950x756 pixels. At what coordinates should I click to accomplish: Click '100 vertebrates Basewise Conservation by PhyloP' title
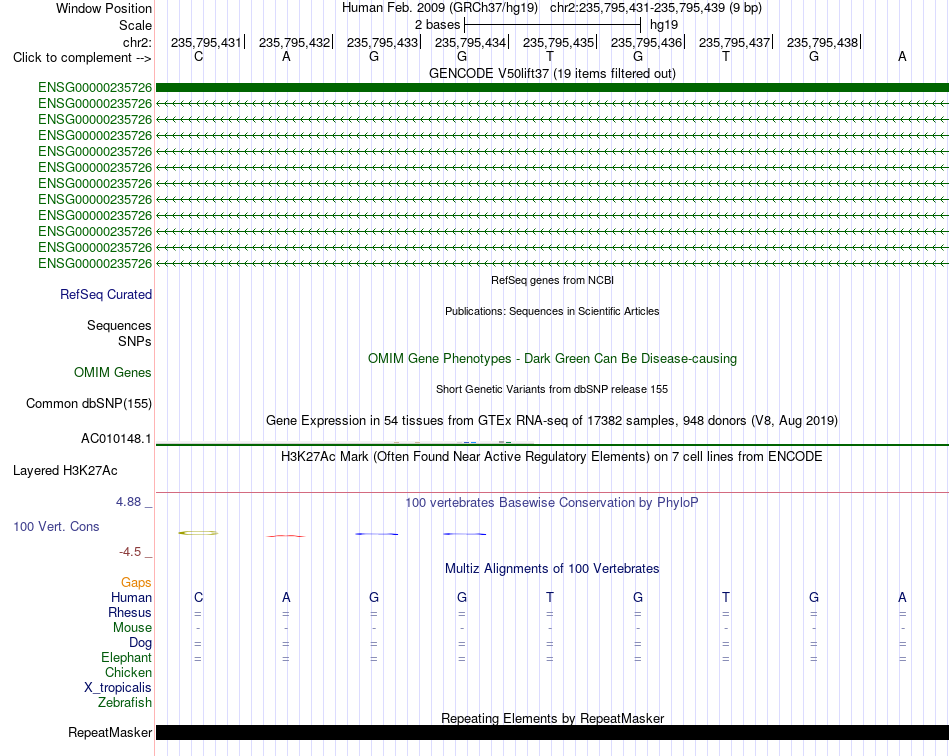552,503
